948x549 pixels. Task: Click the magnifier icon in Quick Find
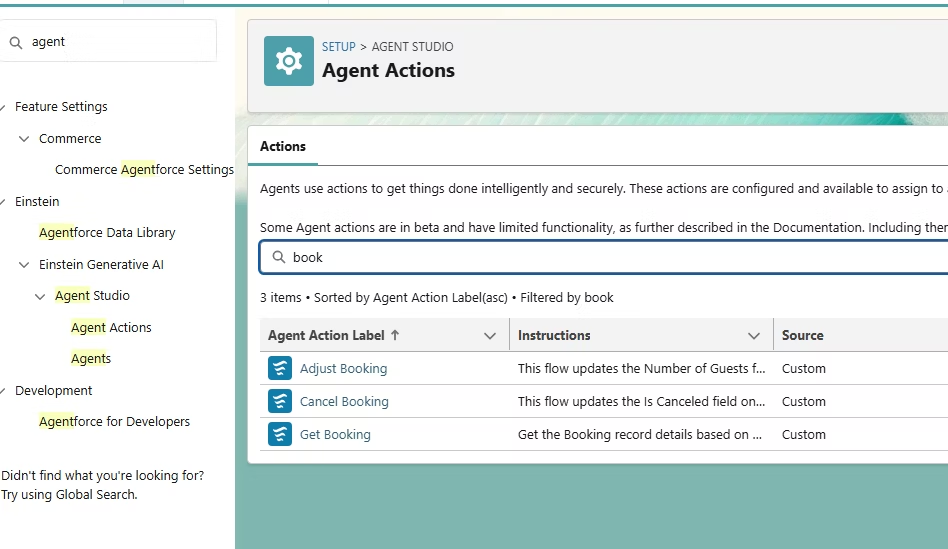pos(16,42)
